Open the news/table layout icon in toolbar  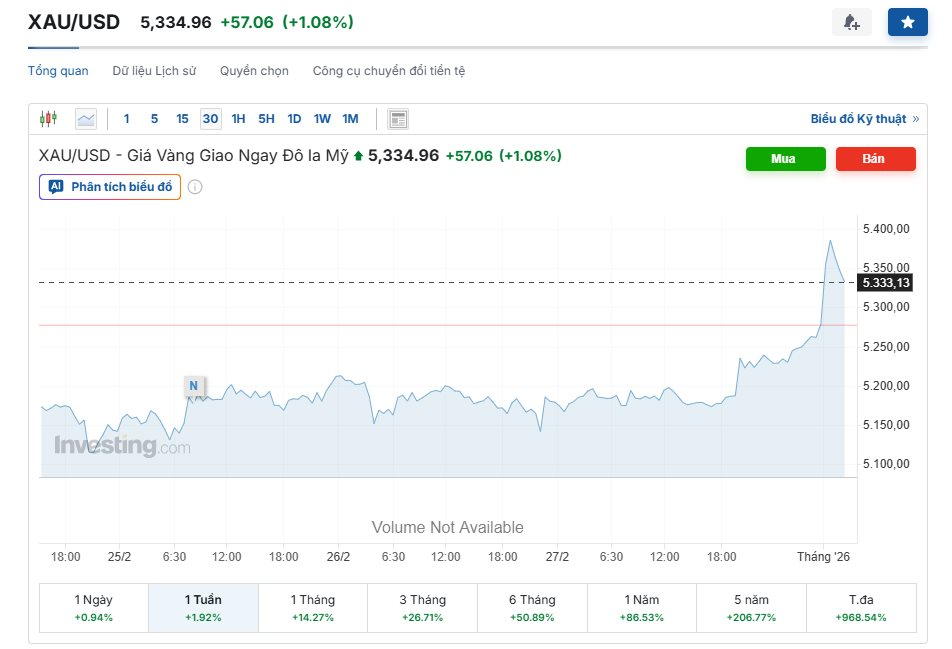[398, 119]
